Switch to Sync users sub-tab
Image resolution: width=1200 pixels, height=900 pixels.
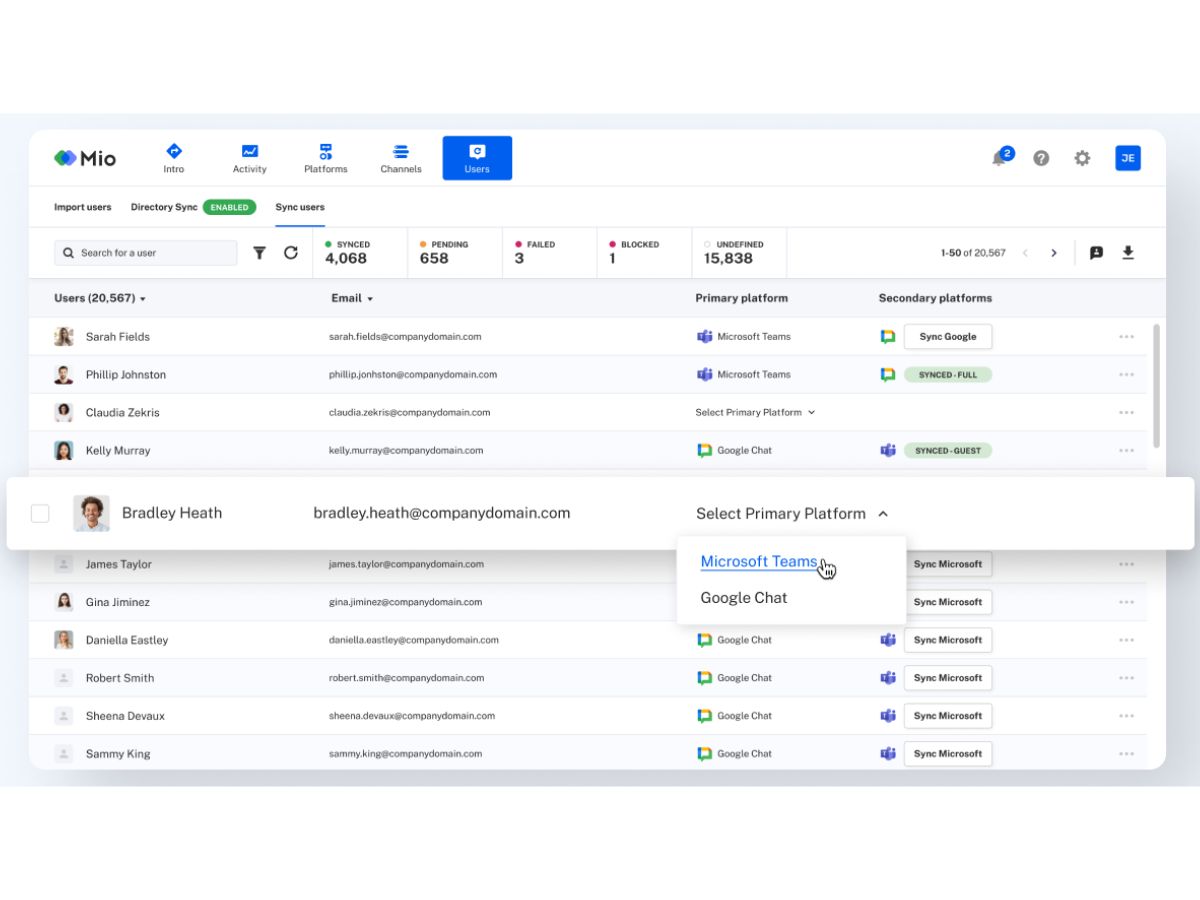click(x=300, y=207)
